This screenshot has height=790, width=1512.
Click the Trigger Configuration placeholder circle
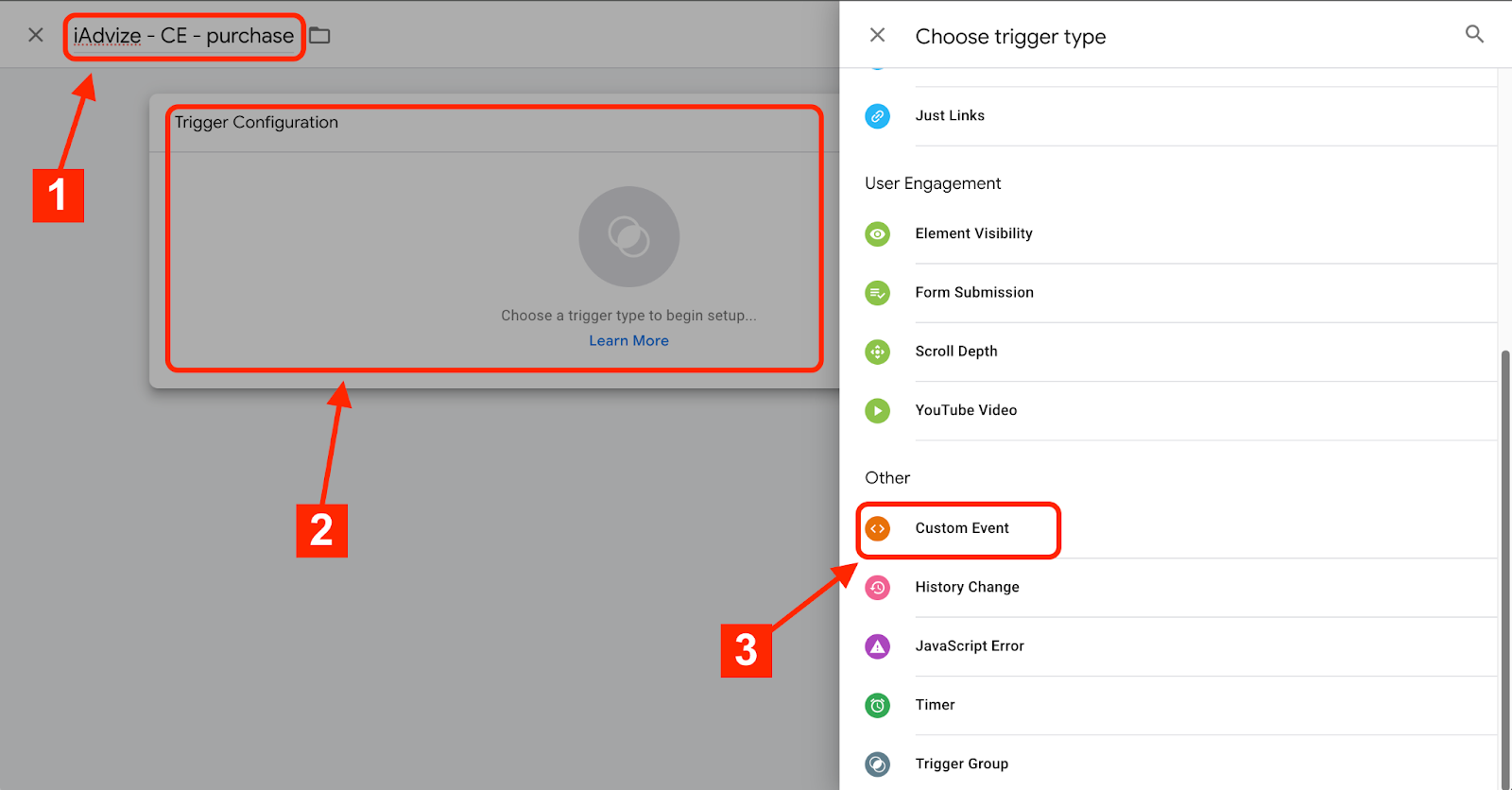tap(628, 236)
